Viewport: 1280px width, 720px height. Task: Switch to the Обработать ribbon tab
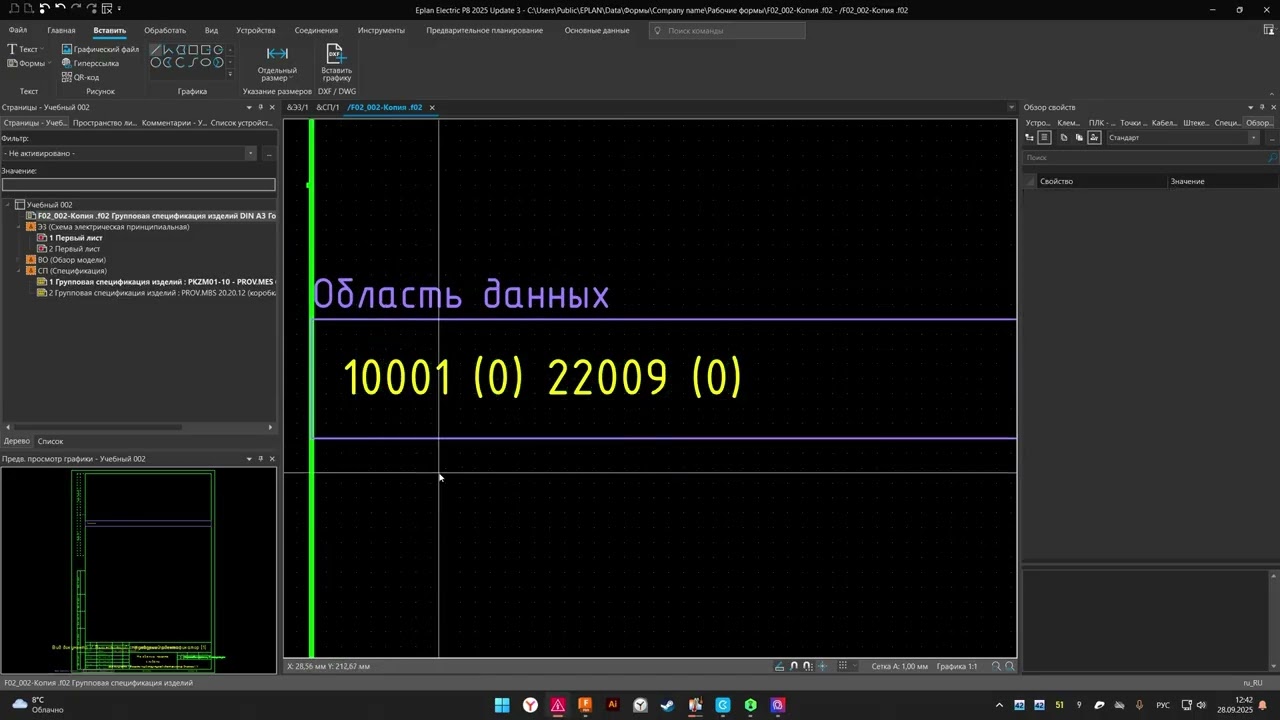tap(165, 30)
